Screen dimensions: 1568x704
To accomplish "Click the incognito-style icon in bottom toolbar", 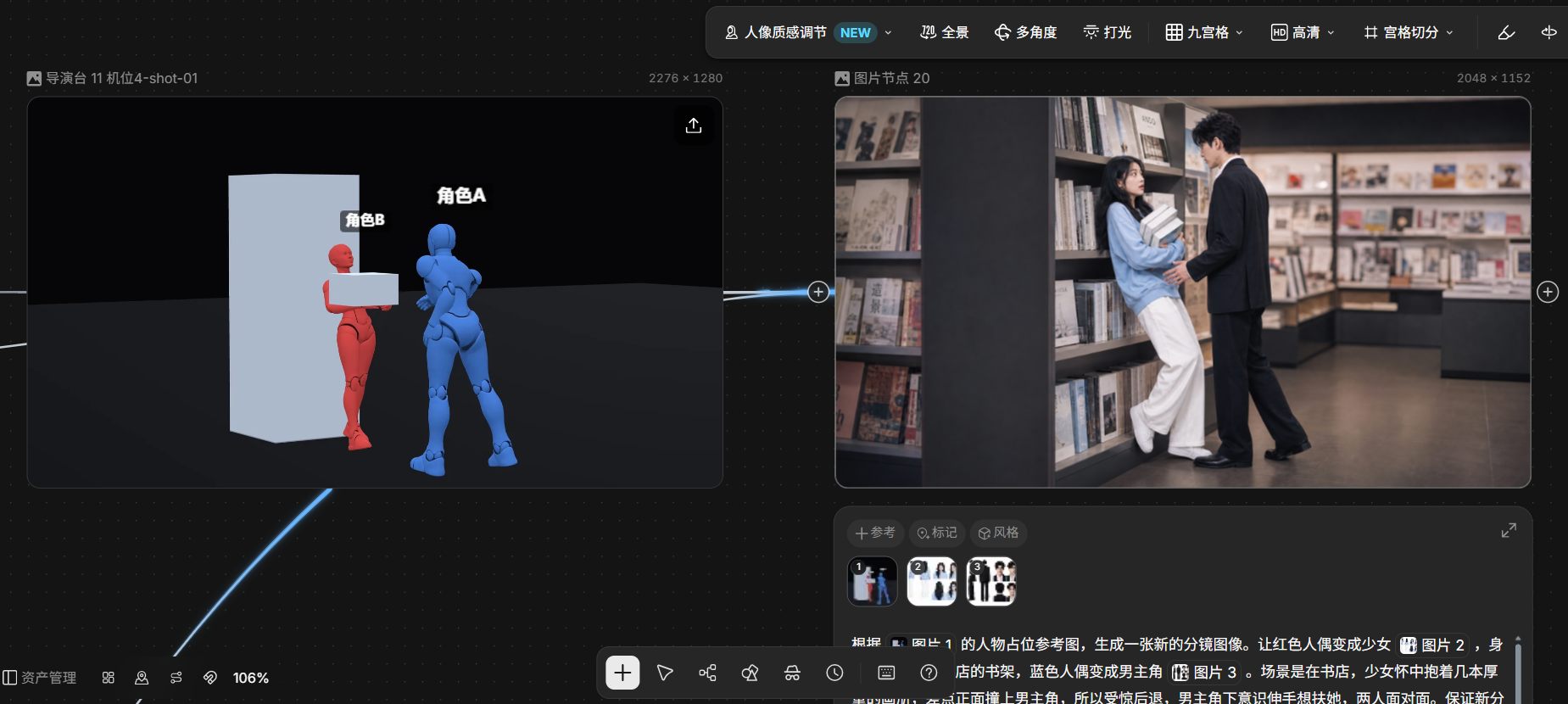I will tap(792, 673).
